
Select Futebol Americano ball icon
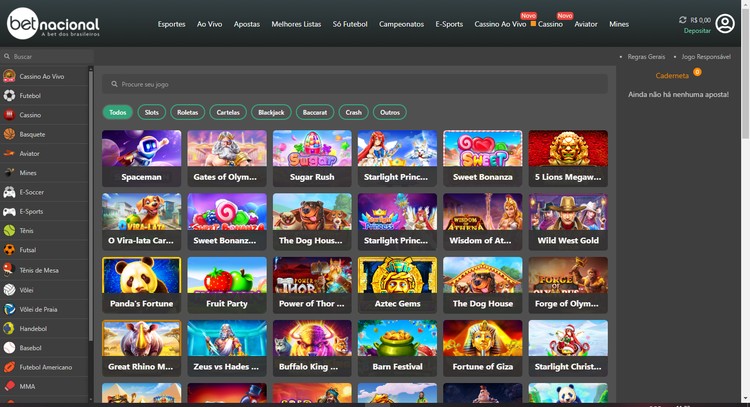(9, 367)
